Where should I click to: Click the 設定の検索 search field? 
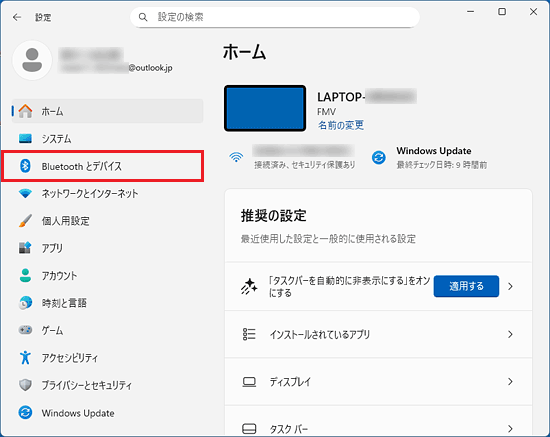coord(275,17)
